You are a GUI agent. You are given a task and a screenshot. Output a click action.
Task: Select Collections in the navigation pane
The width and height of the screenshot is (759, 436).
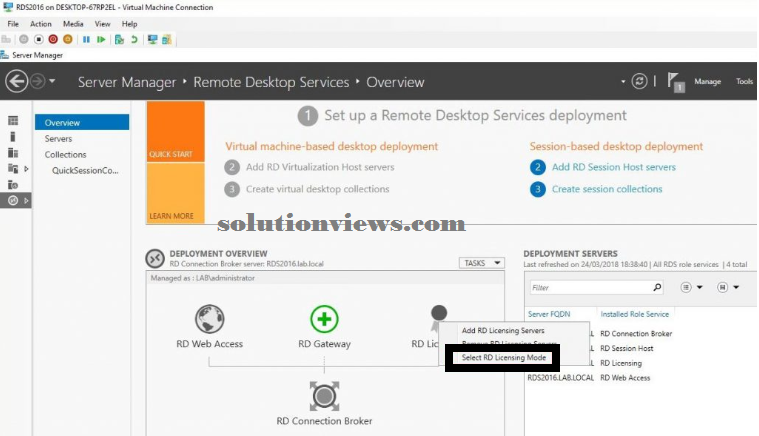(65, 154)
